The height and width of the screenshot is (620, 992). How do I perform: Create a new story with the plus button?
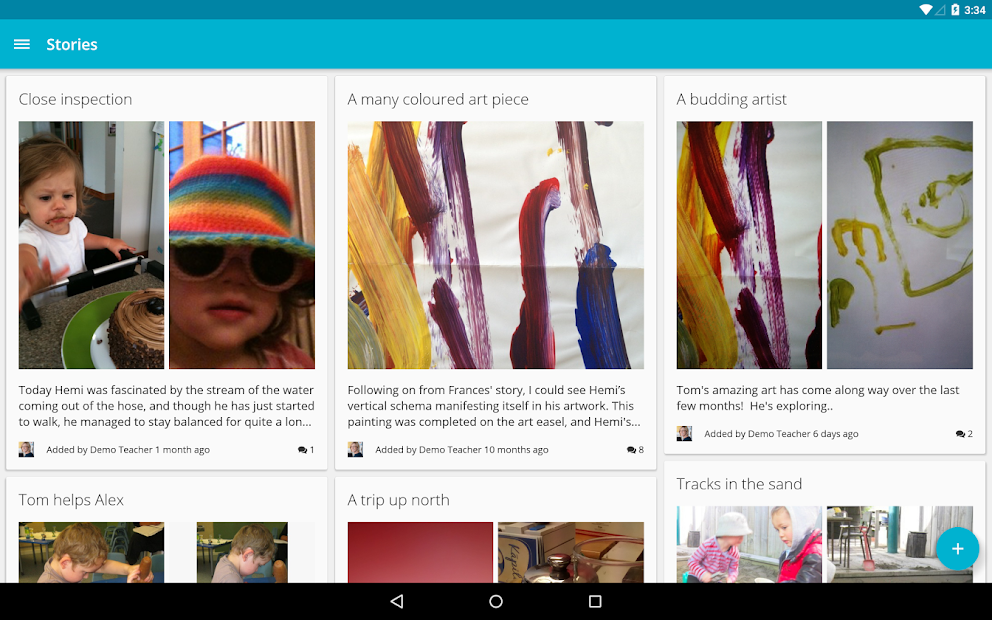[x=958, y=548]
